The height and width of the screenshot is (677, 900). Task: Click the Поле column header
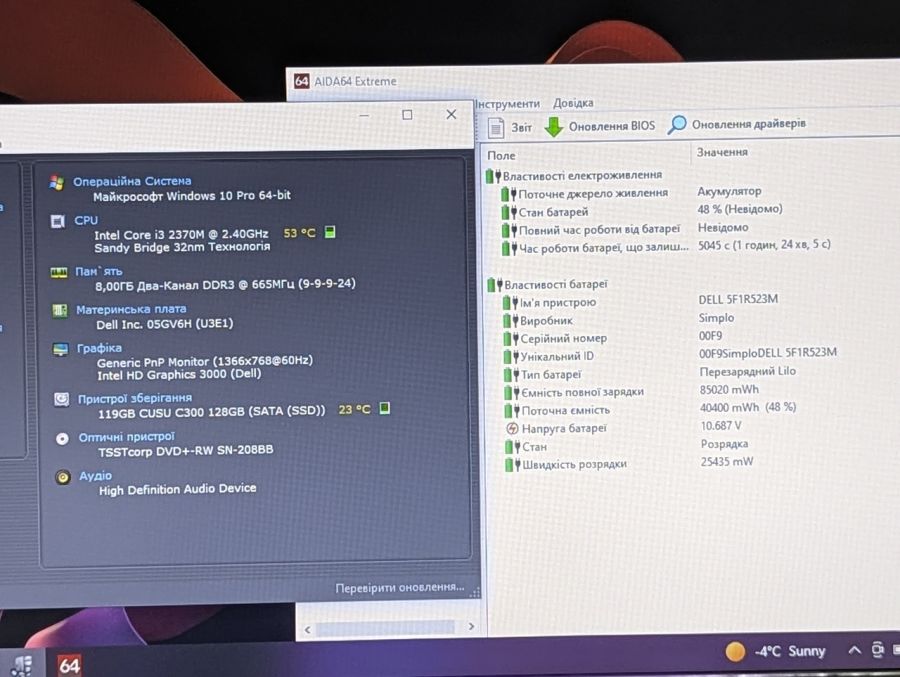[501, 156]
